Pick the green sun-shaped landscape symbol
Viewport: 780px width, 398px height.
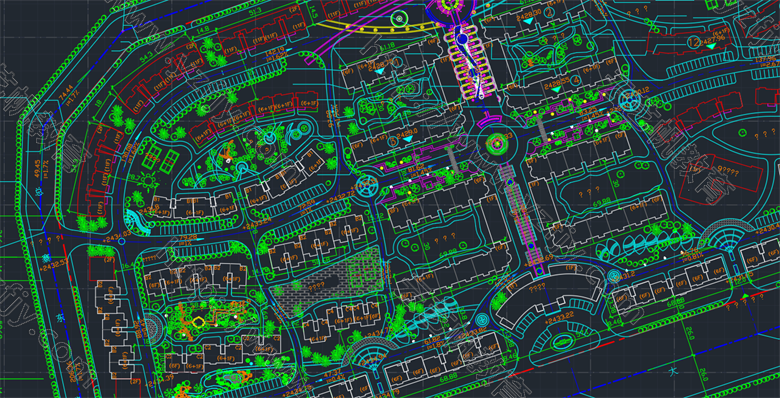[x=148, y=181]
